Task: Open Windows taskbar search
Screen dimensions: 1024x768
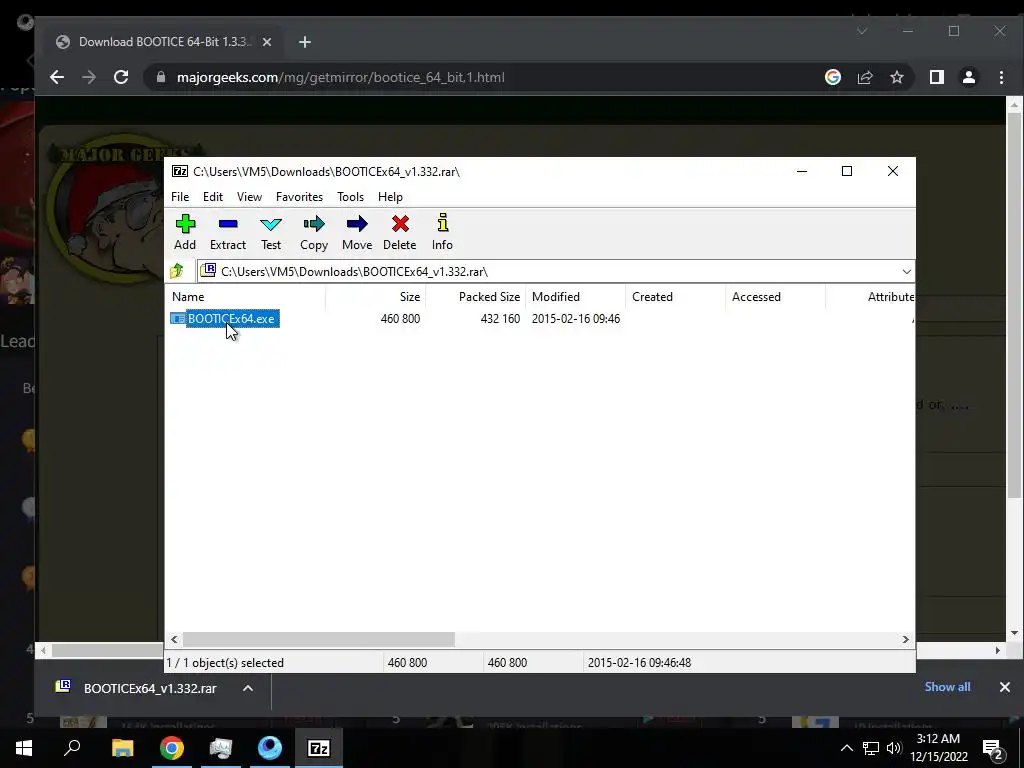Action: 72,748
